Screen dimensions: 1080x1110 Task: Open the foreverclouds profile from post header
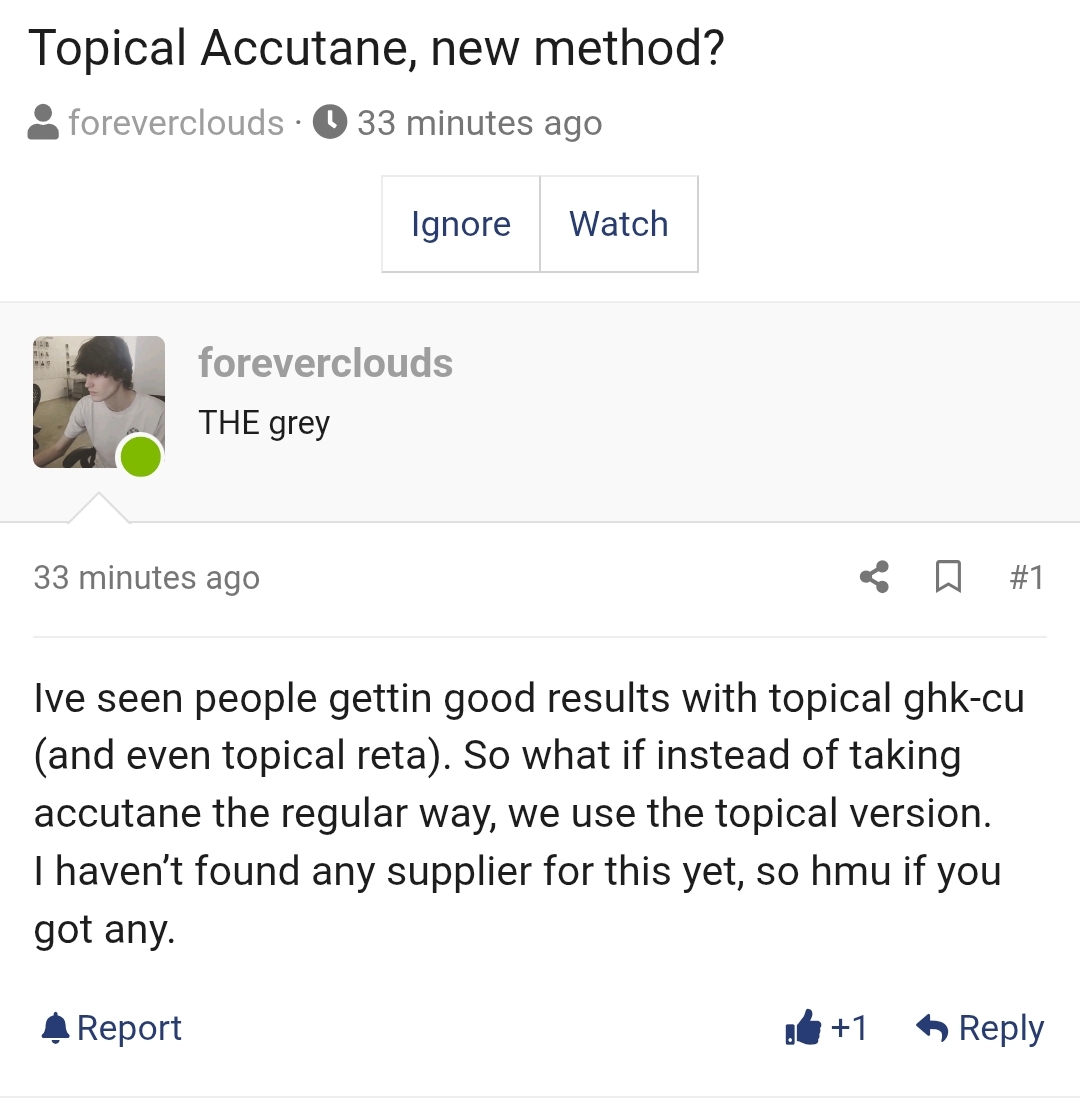tap(326, 363)
